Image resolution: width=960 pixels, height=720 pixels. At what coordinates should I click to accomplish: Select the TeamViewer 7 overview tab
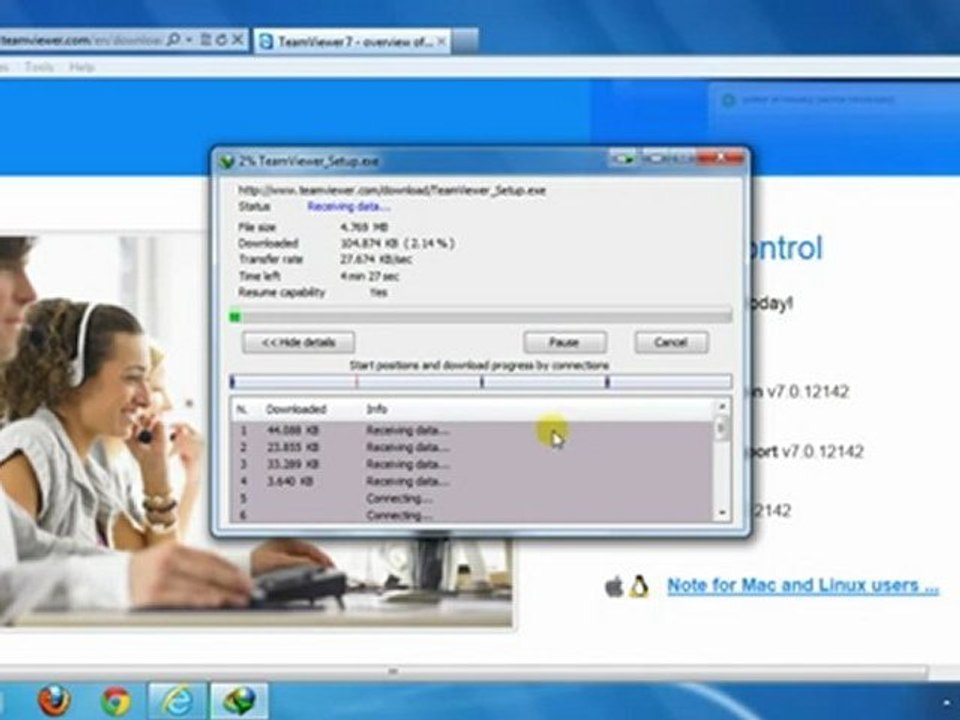(x=353, y=42)
